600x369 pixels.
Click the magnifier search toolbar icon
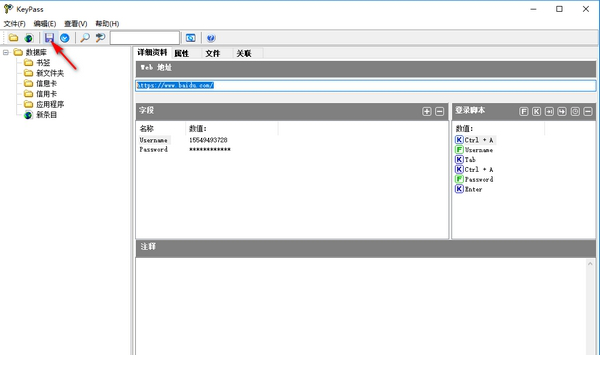85,38
